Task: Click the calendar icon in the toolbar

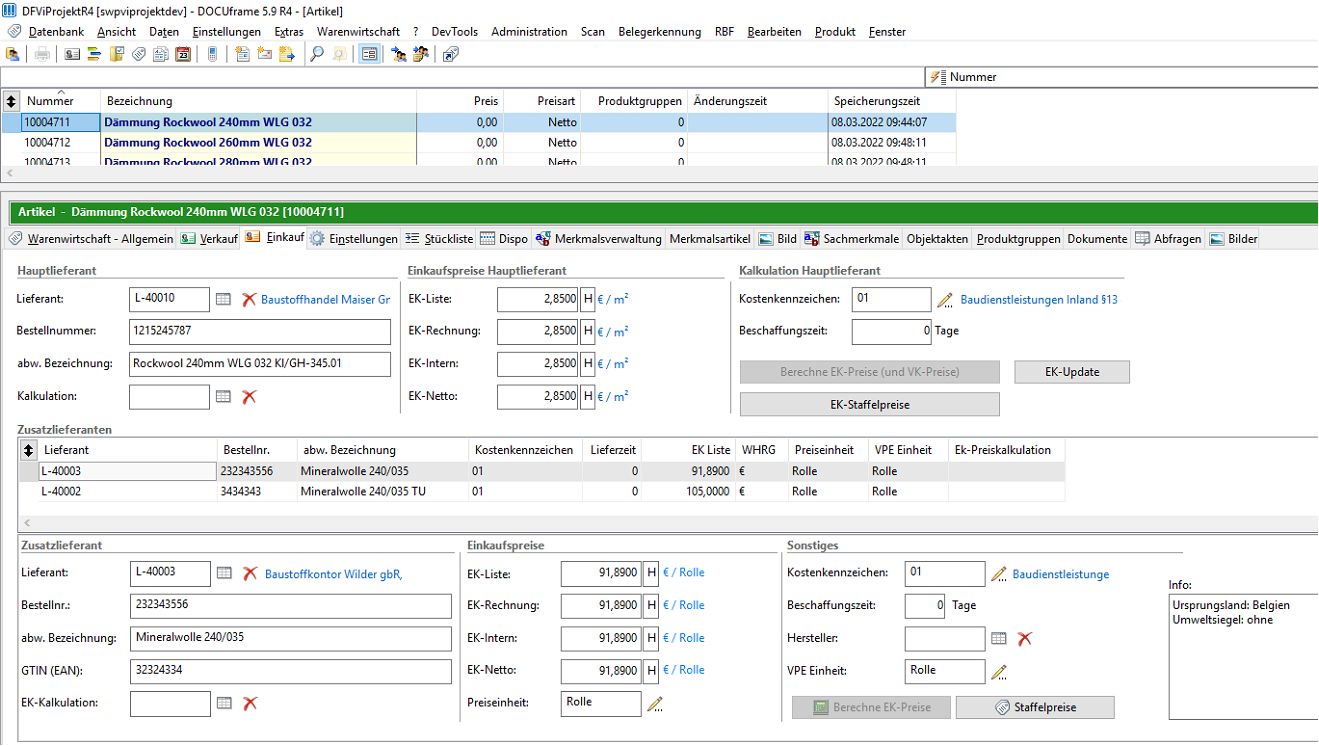Action: (182, 54)
